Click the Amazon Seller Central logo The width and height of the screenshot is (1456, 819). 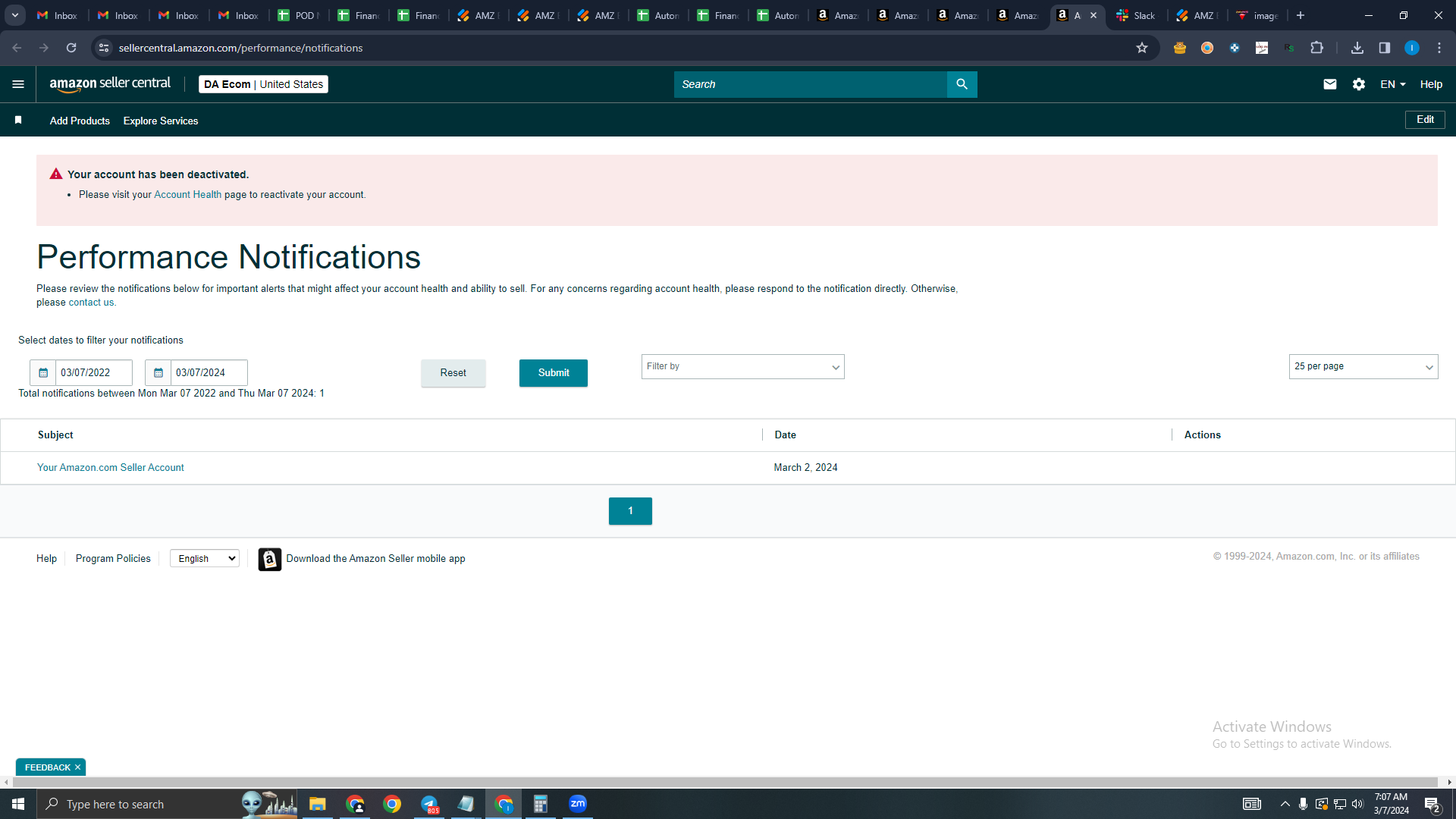(110, 84)
